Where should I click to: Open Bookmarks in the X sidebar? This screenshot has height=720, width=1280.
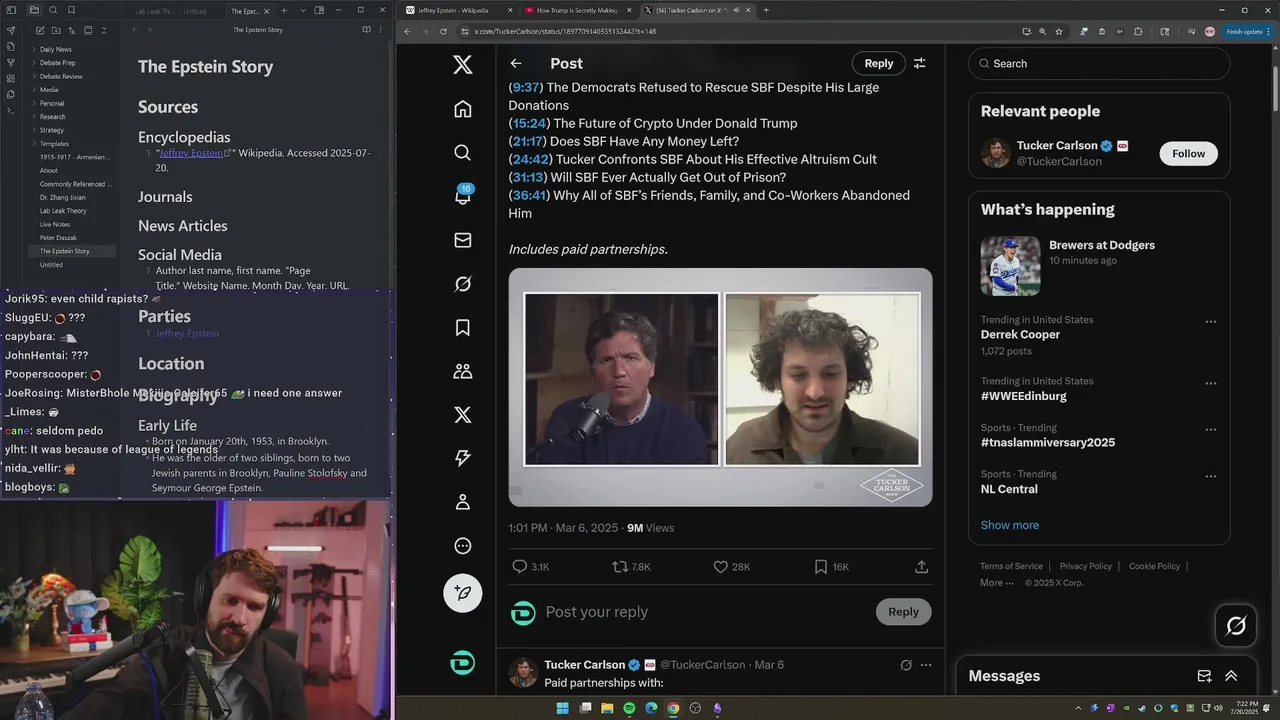tap(462, 327)
